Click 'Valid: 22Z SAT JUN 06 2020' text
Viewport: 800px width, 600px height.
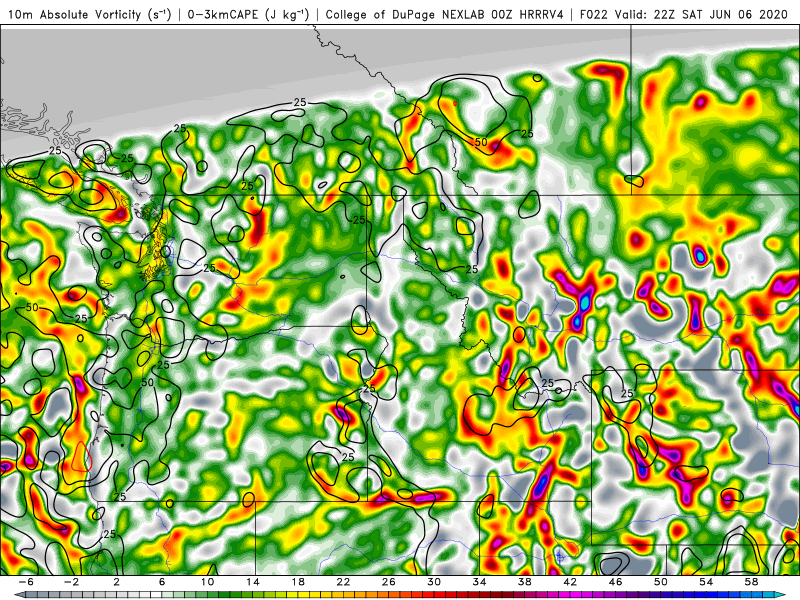click(x=702, y=14)
